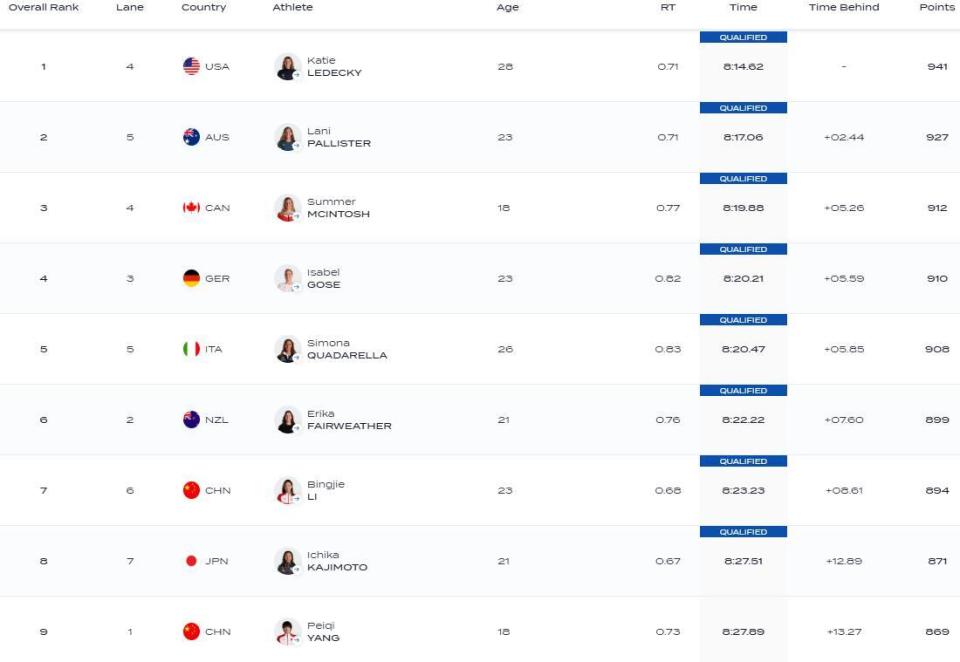Click the Japan flag icon

coord(191,561)
